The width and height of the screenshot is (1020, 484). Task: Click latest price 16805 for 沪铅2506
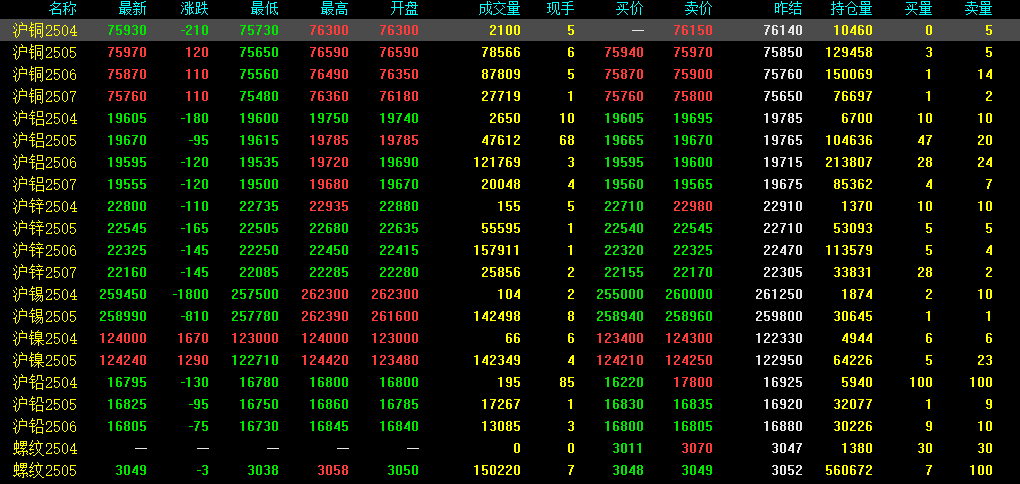tap(127, 427)
